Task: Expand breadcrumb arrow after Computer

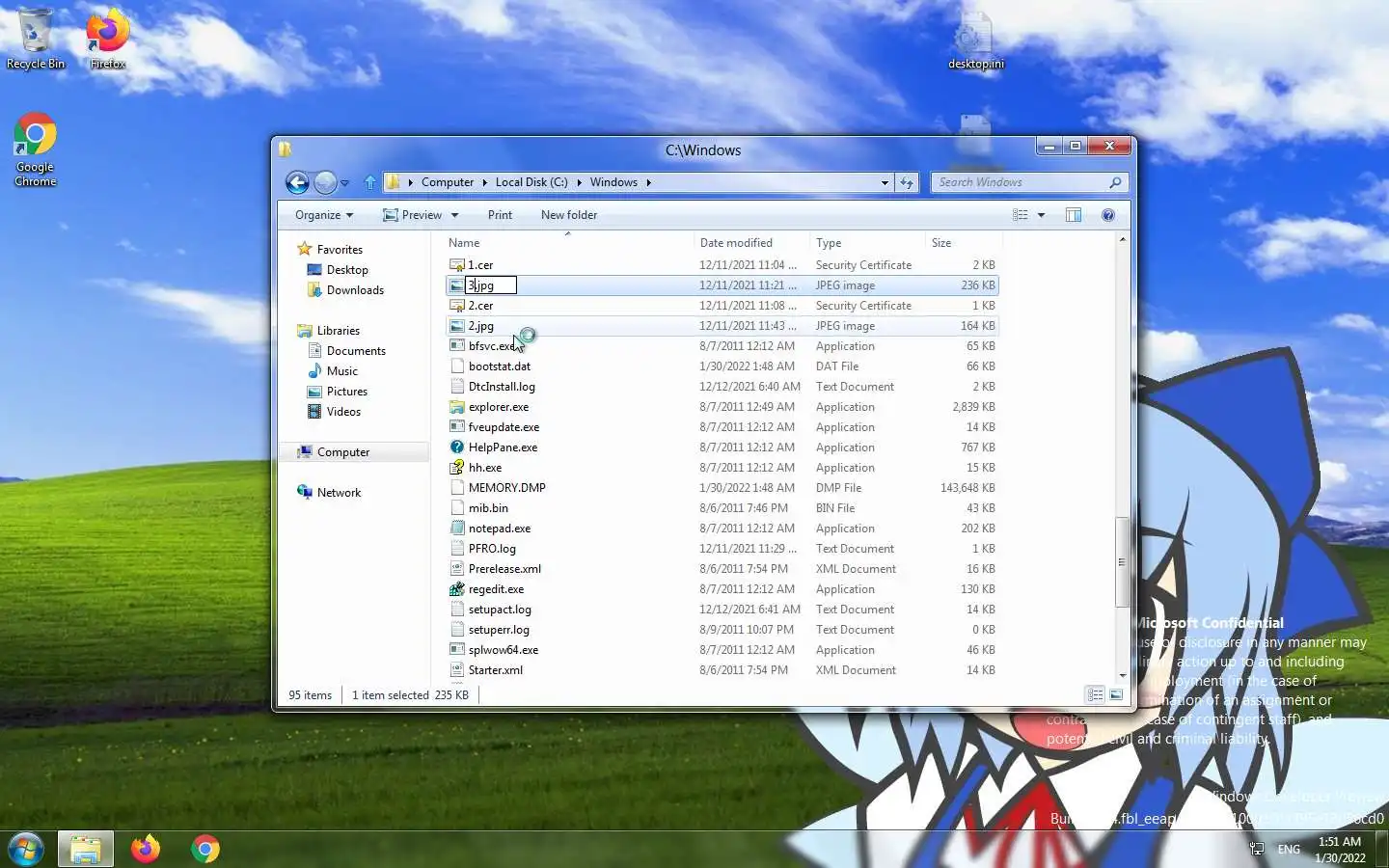Action: tap(484, 182)
